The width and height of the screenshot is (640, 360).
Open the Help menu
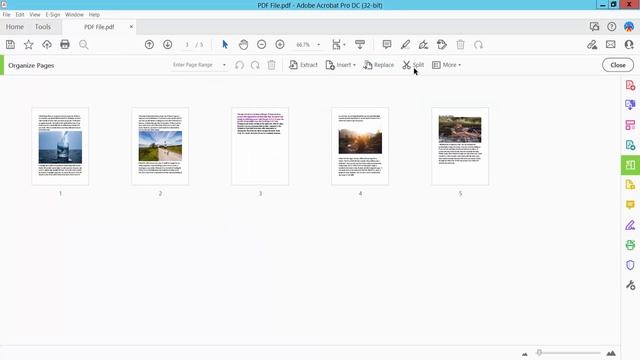[x=94, y=14]
